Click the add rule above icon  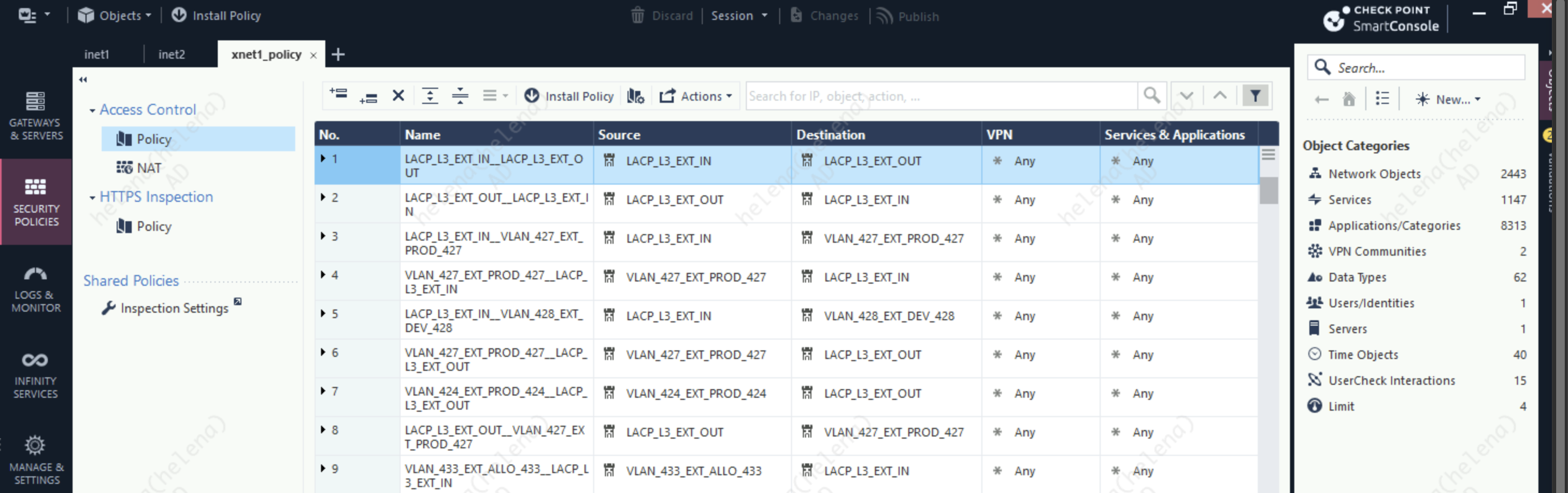[338, 94]
